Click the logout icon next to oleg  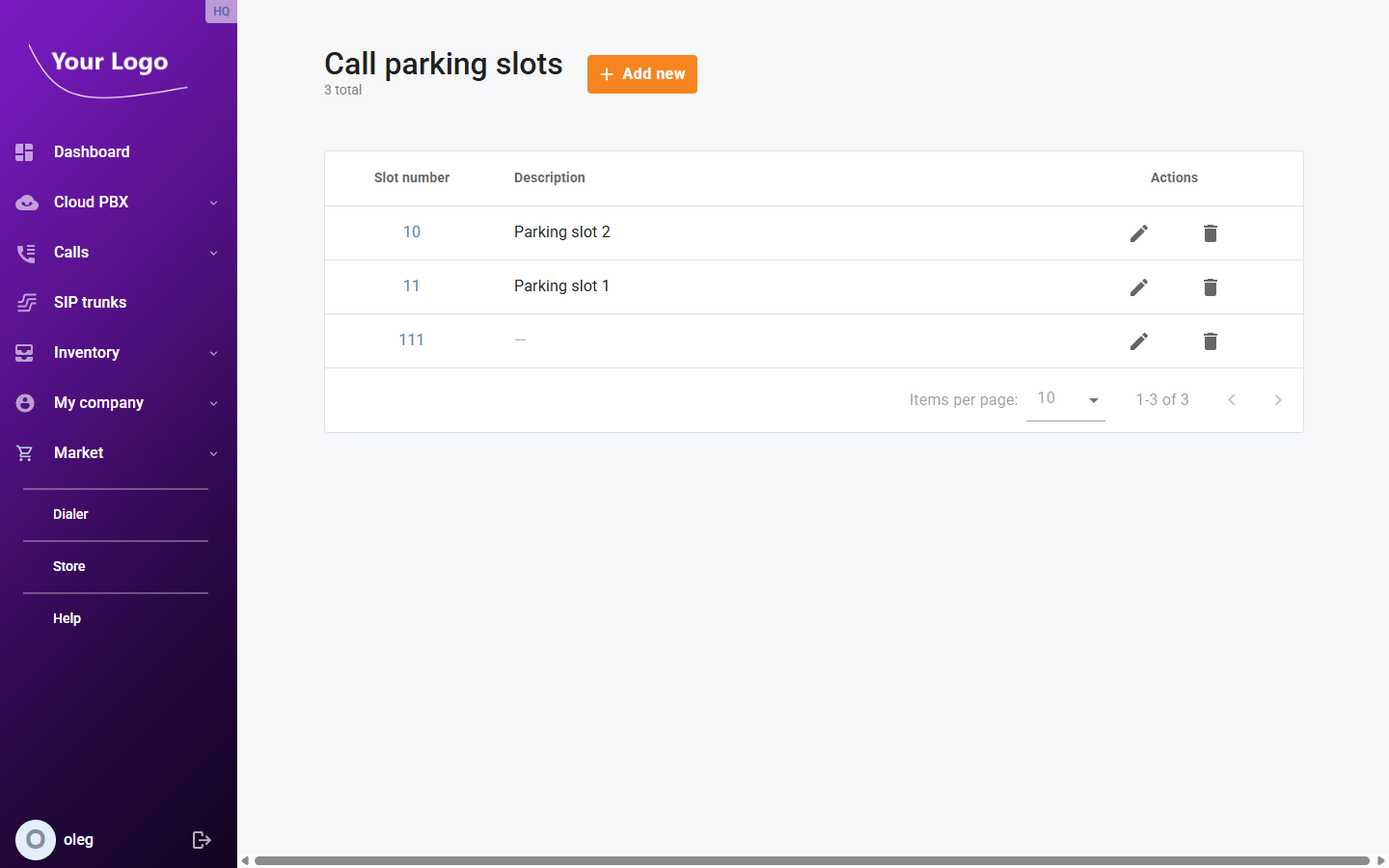pos(202,839)
